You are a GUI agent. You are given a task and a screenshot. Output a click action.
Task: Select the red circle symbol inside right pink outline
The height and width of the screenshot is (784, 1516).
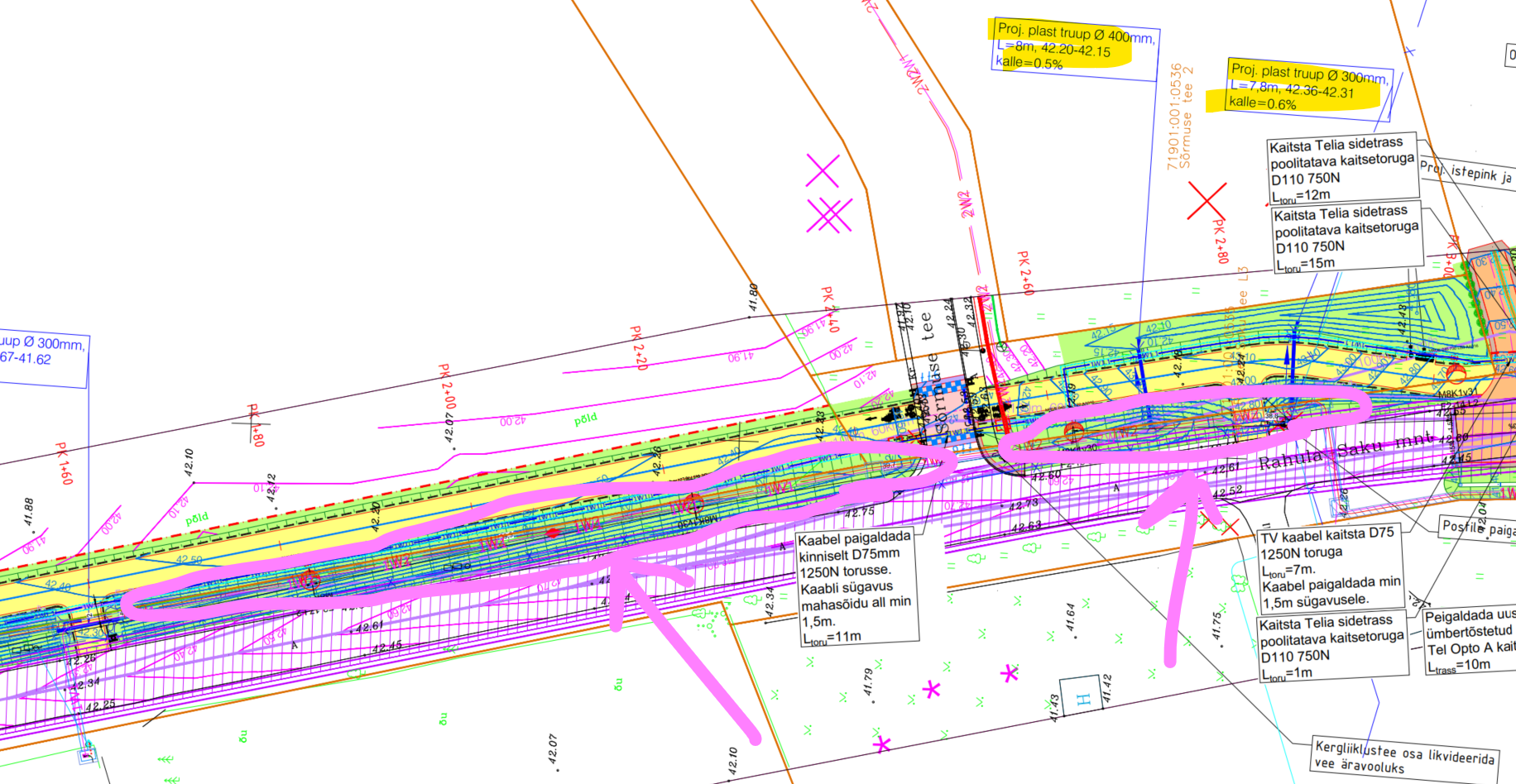click(x=1073, y=430)
